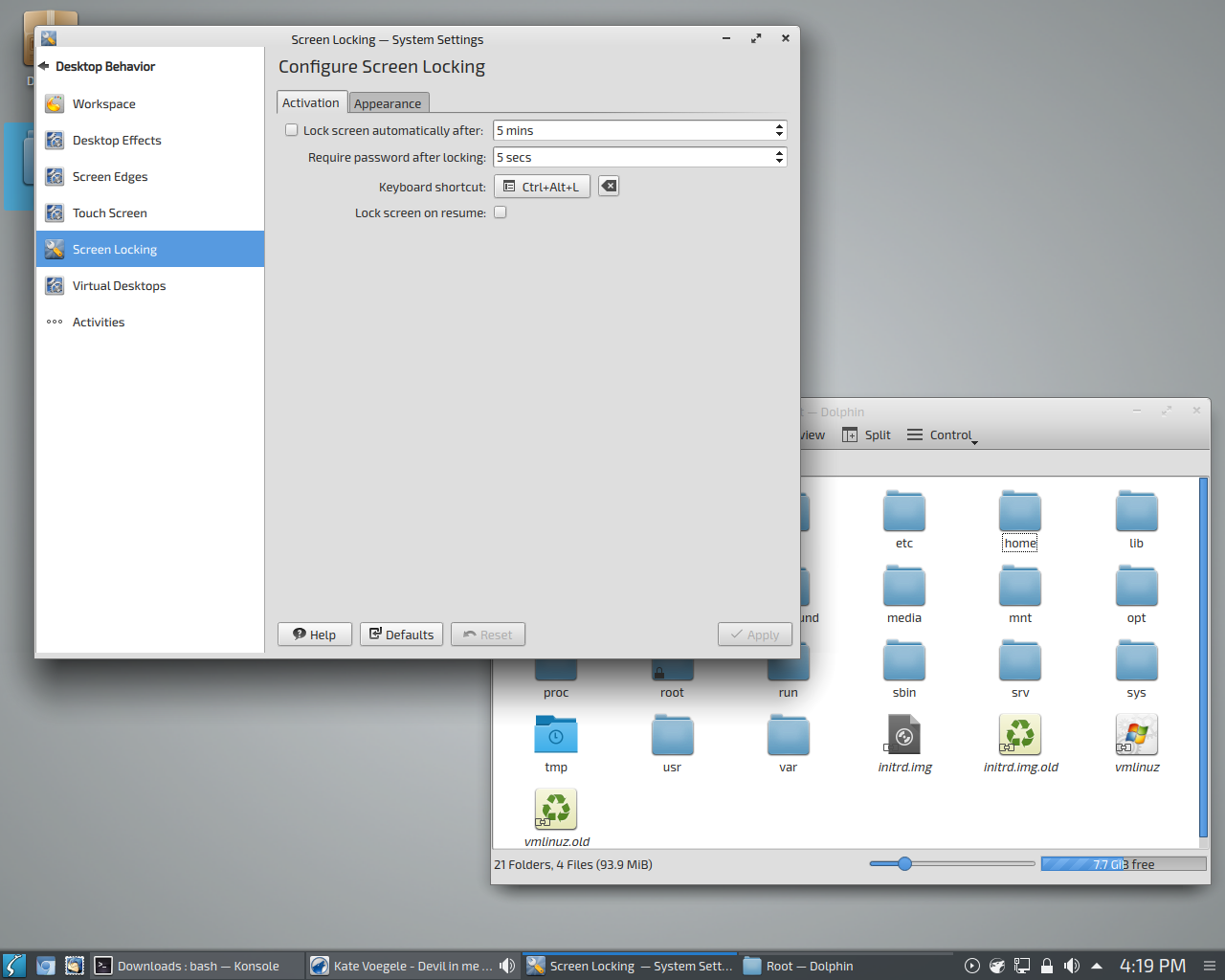
Task: Mute the Kate Voegele audio stream in taskbar
Action: point(507,966)
